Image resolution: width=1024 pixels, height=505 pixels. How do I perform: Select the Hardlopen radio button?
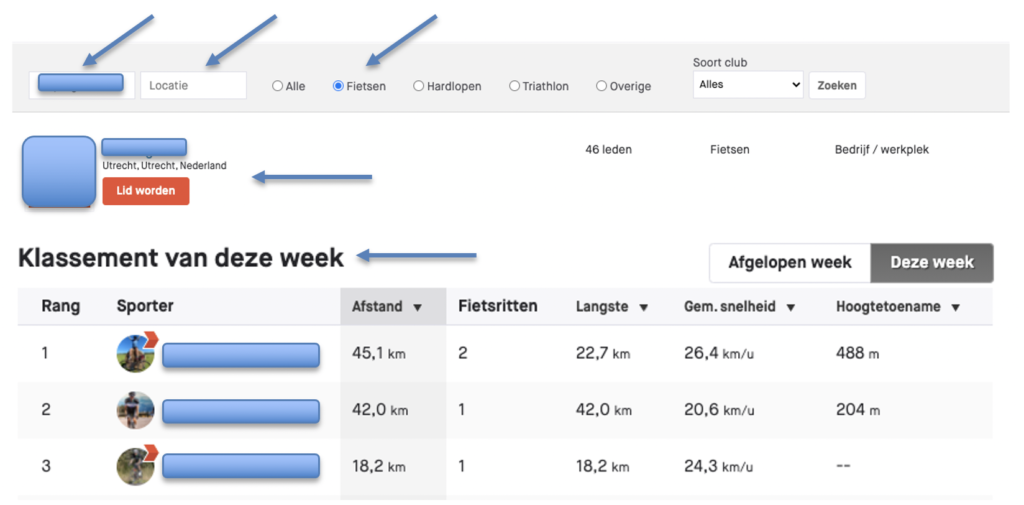coord(419,86)
